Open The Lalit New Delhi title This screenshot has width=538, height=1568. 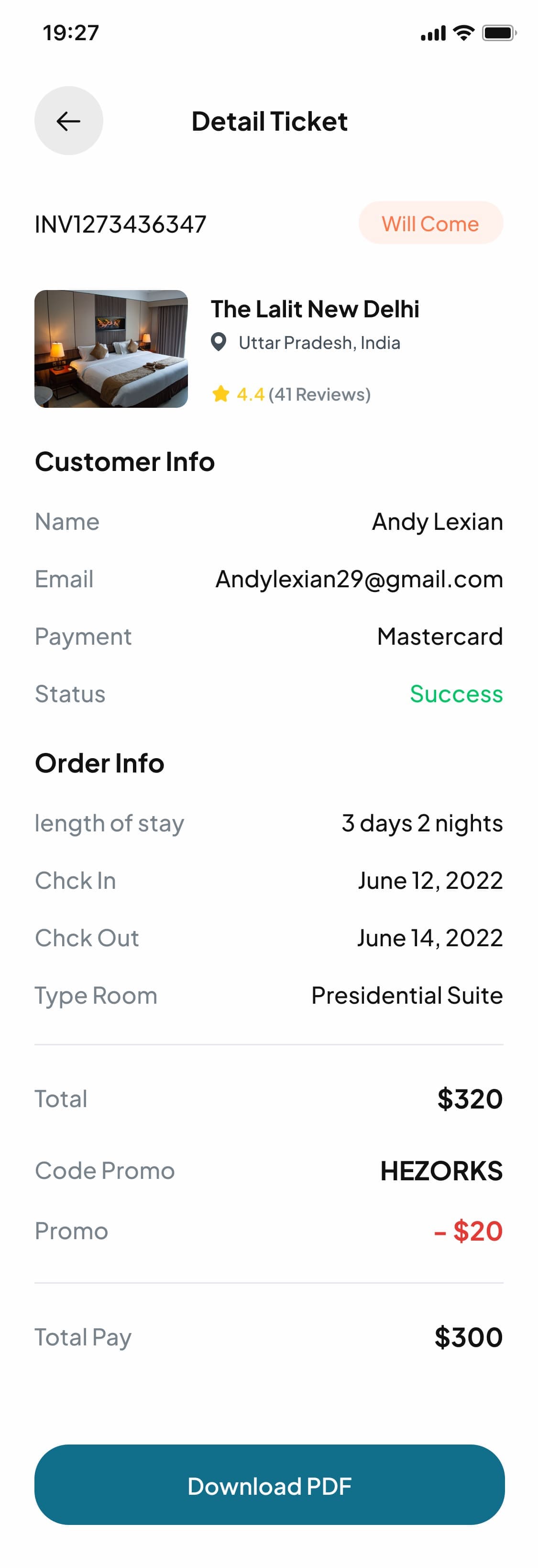tap(315, 309)
